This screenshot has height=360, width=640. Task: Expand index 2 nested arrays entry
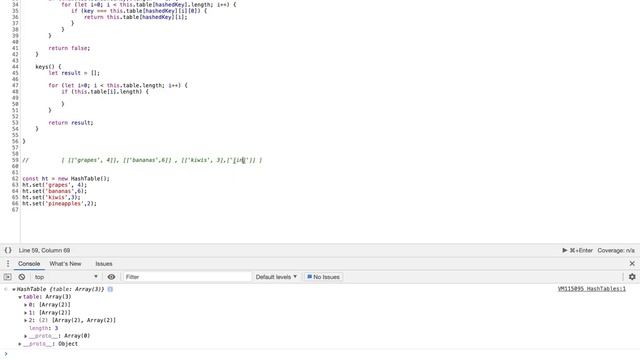(x=26, y=320)
